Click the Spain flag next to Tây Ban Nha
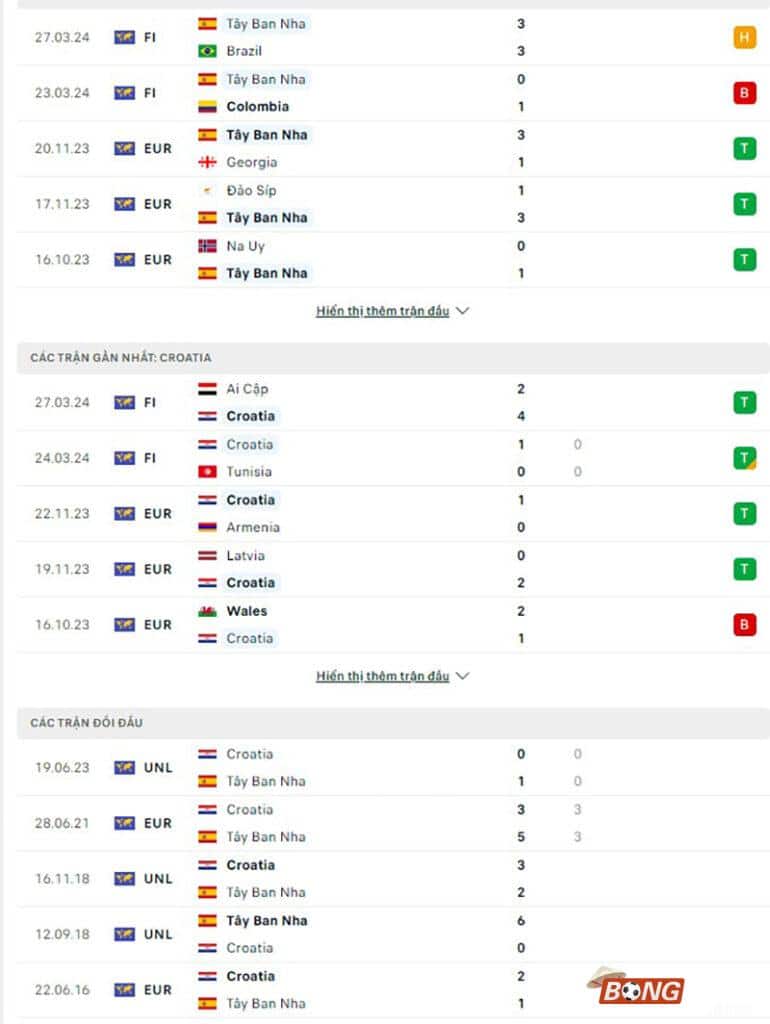The height and width of the screenshot is (1024, 770). (x=205, y=24)
